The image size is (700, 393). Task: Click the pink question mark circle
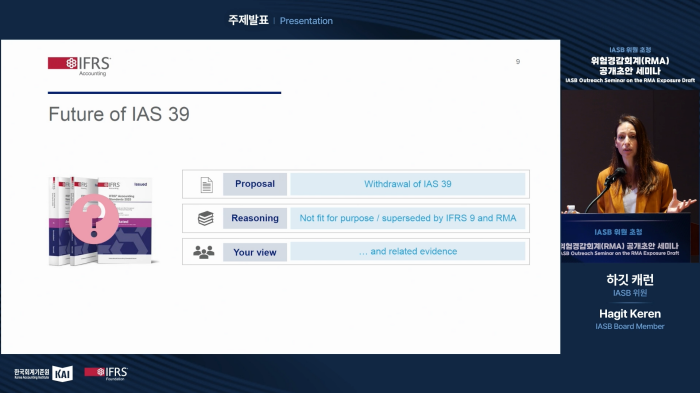pyautogui.click(x=94, y=219)
